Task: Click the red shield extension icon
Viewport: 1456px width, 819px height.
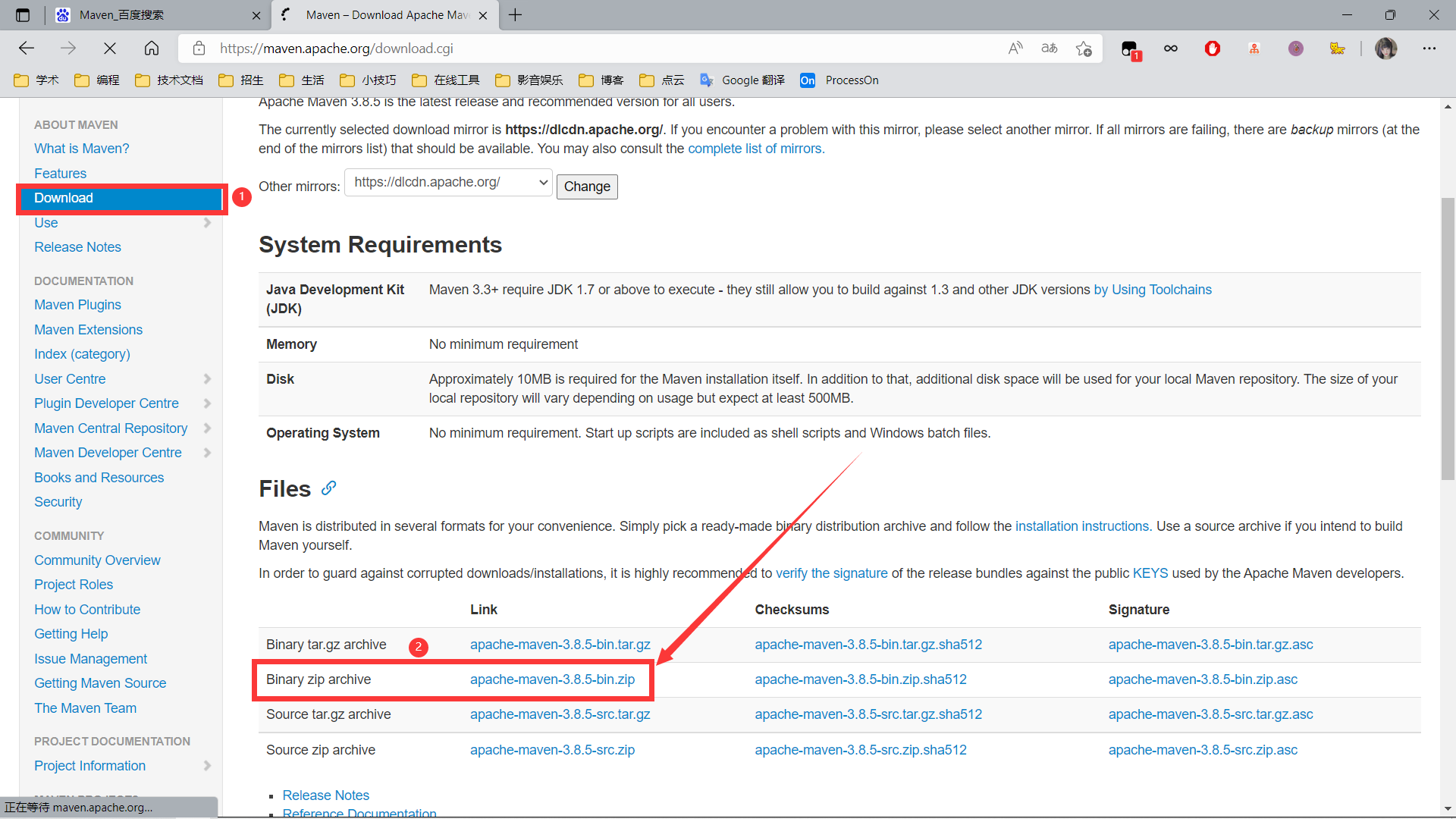Action: (1213, 49)
